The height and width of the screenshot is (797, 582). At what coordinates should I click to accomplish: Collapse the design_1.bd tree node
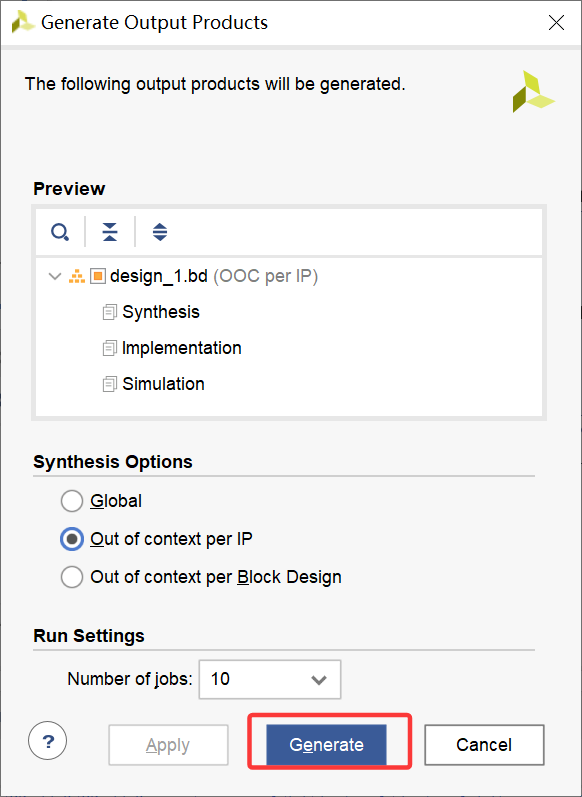click(x=54, y=277)
